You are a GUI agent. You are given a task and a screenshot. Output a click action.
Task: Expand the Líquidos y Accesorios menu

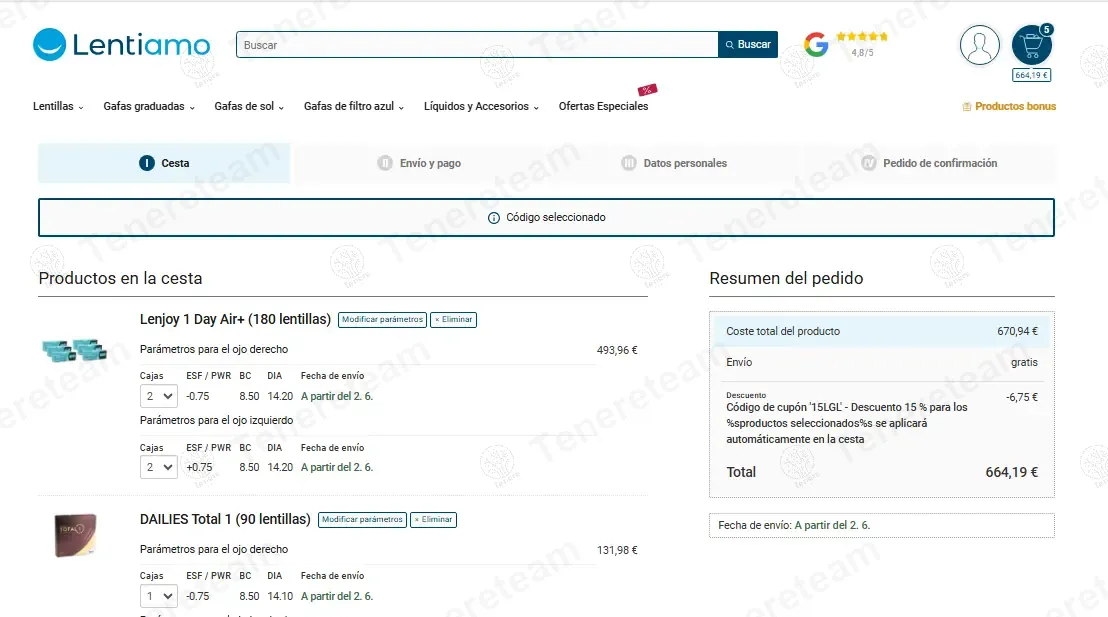(481, 106)
